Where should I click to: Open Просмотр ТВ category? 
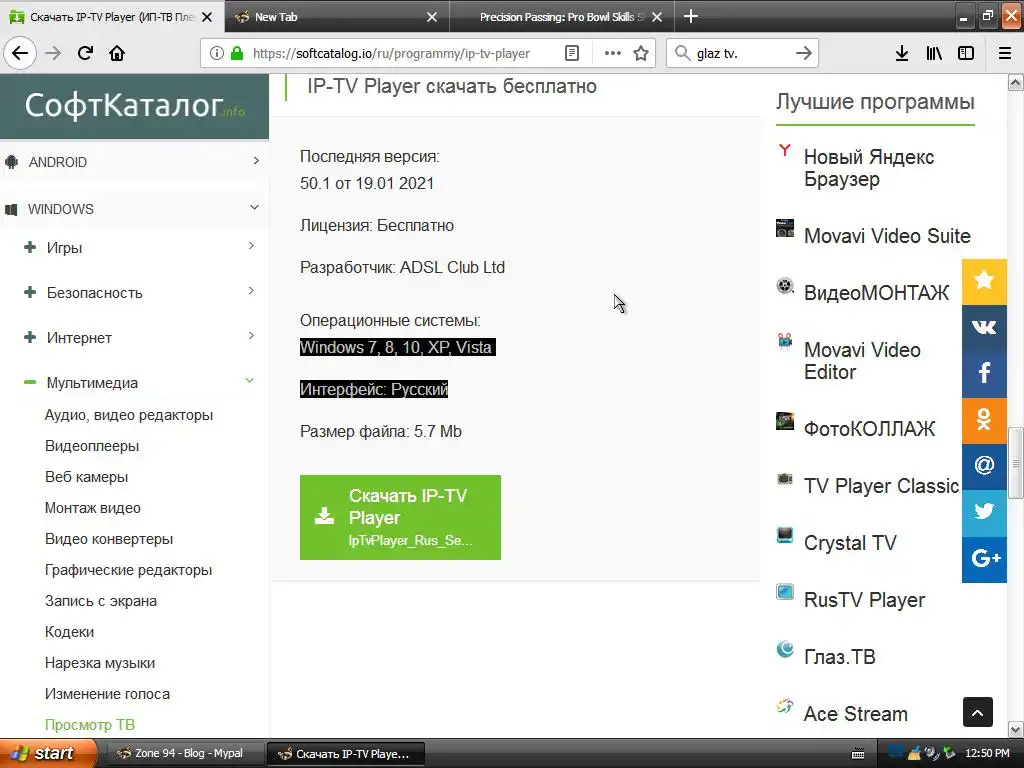tap(89, 725)
